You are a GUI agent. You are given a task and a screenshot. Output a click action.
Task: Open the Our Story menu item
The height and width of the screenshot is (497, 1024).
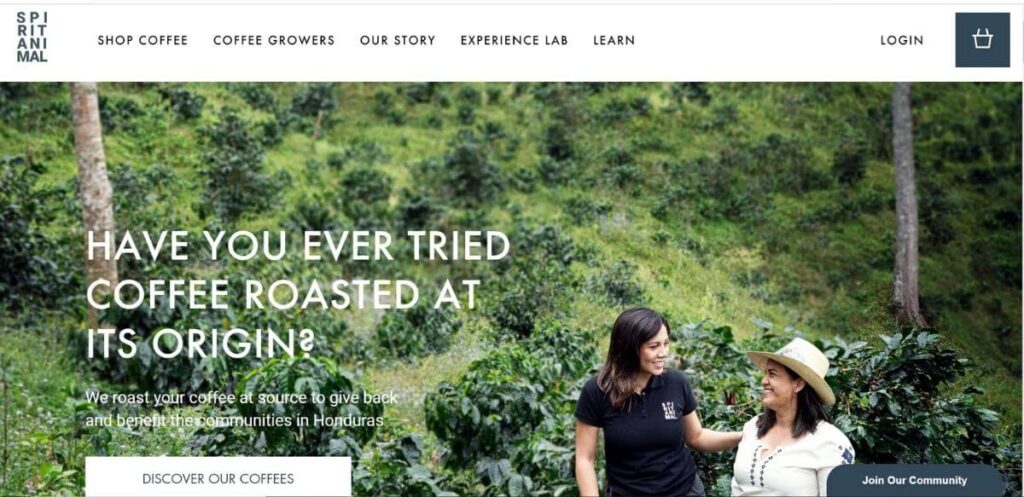tap(397, 40)
